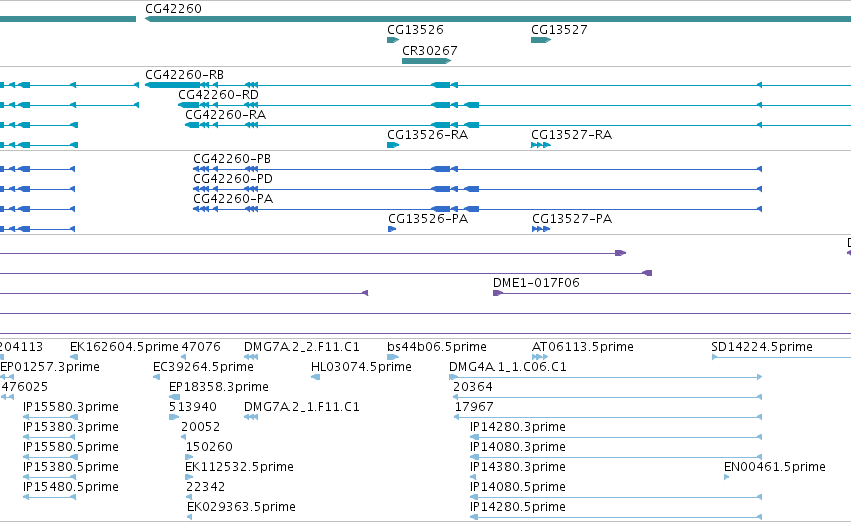Click the EP18358.3prime arrow glyph
This screenshot has height=522, width=851.
click(x=174, y=397)
